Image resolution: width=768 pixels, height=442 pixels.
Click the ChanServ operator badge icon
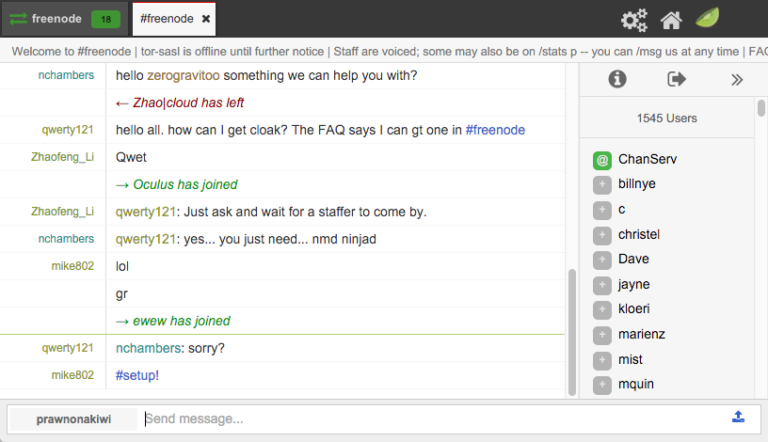602,160
